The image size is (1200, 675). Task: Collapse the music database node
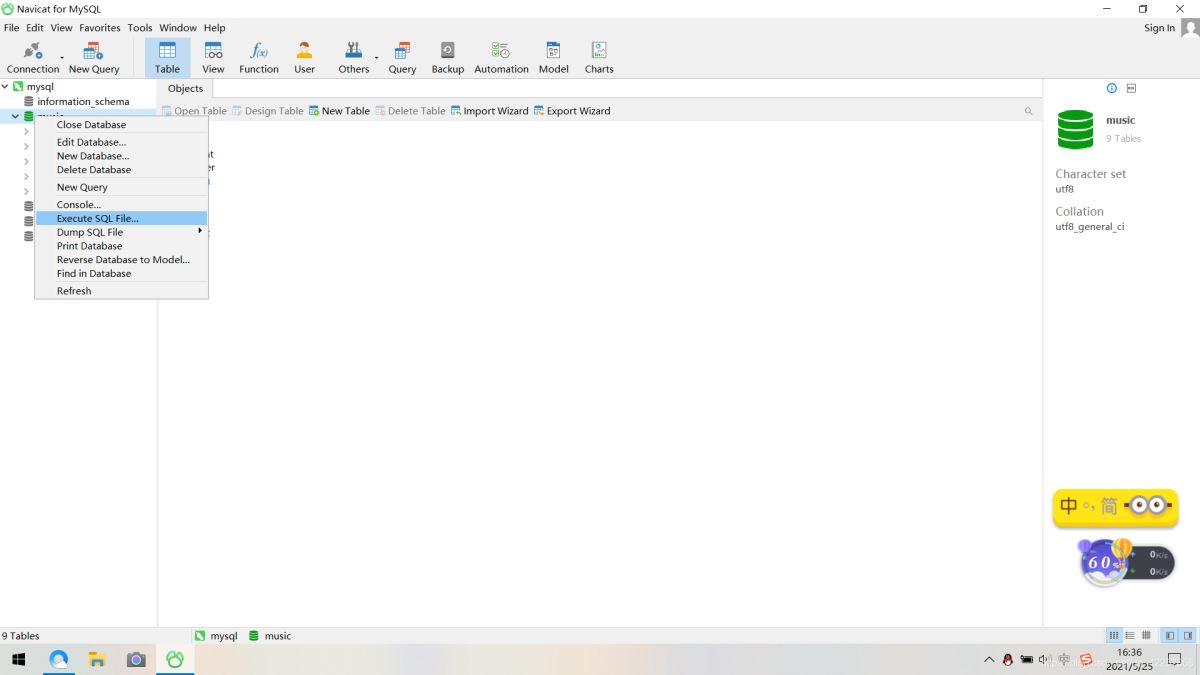point(15,116)
